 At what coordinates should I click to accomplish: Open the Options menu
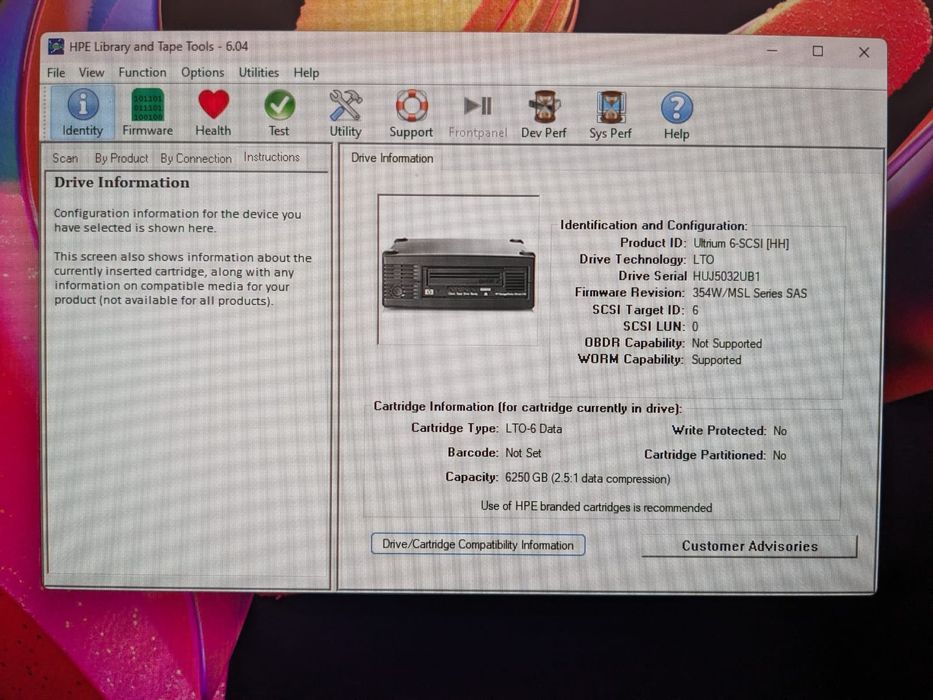click(x=202, y=73)
